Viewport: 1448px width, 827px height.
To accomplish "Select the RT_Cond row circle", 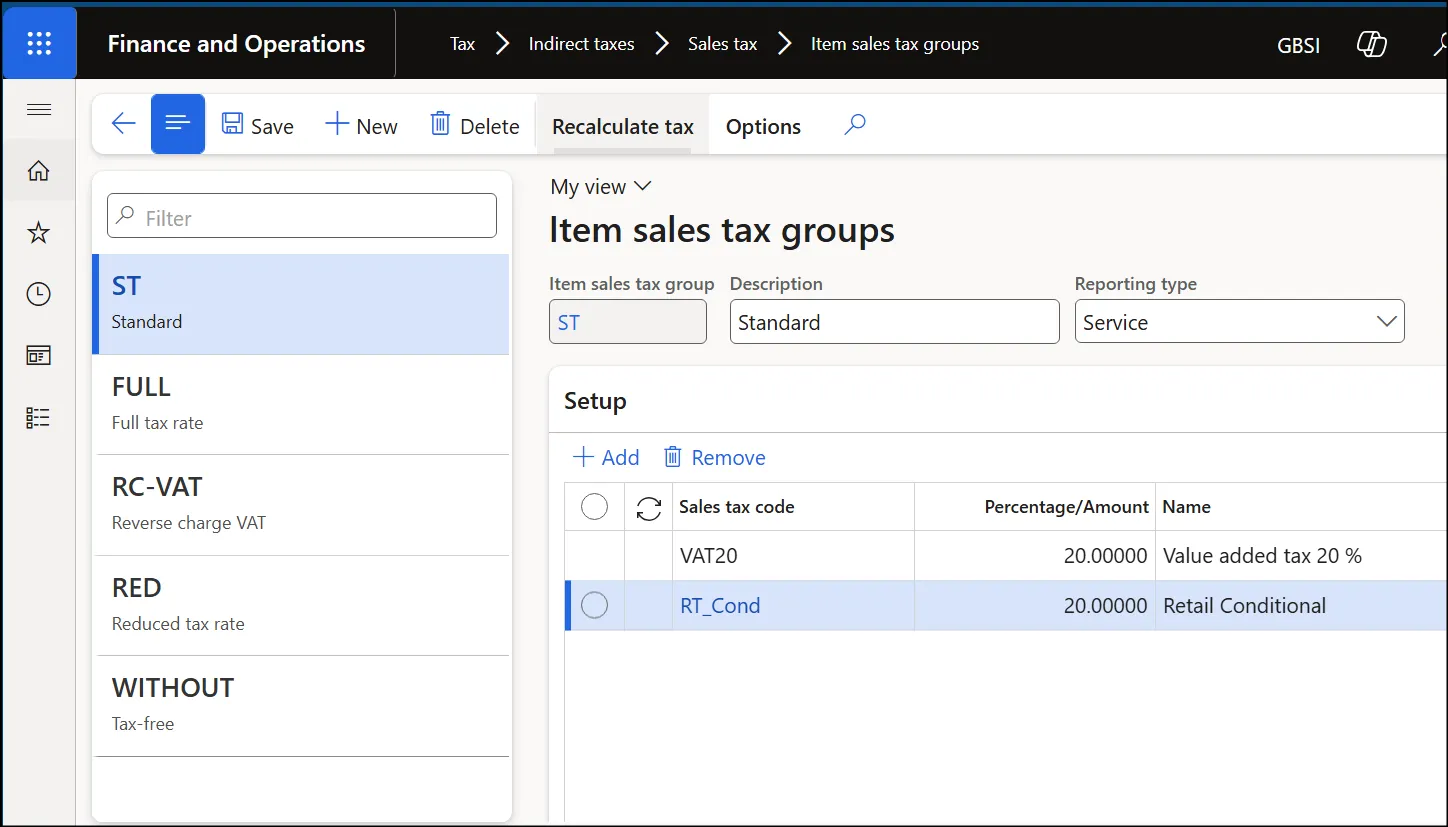I will (595, 605).
